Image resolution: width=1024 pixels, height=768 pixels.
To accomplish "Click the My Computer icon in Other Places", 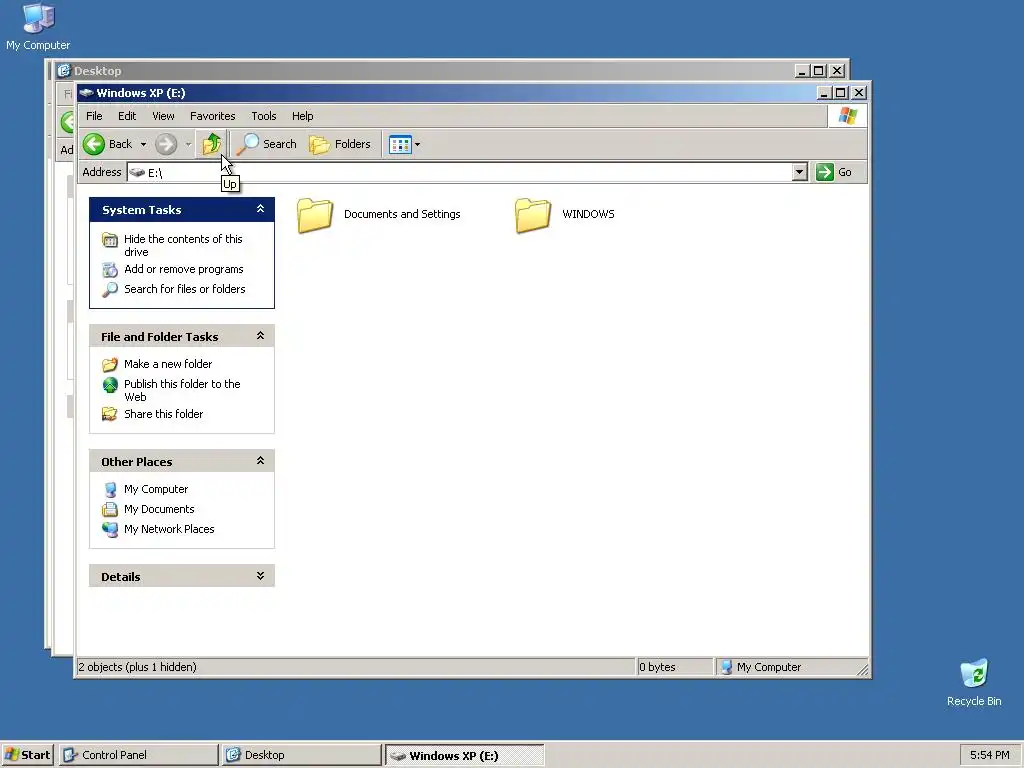I will tap(110, 489).
